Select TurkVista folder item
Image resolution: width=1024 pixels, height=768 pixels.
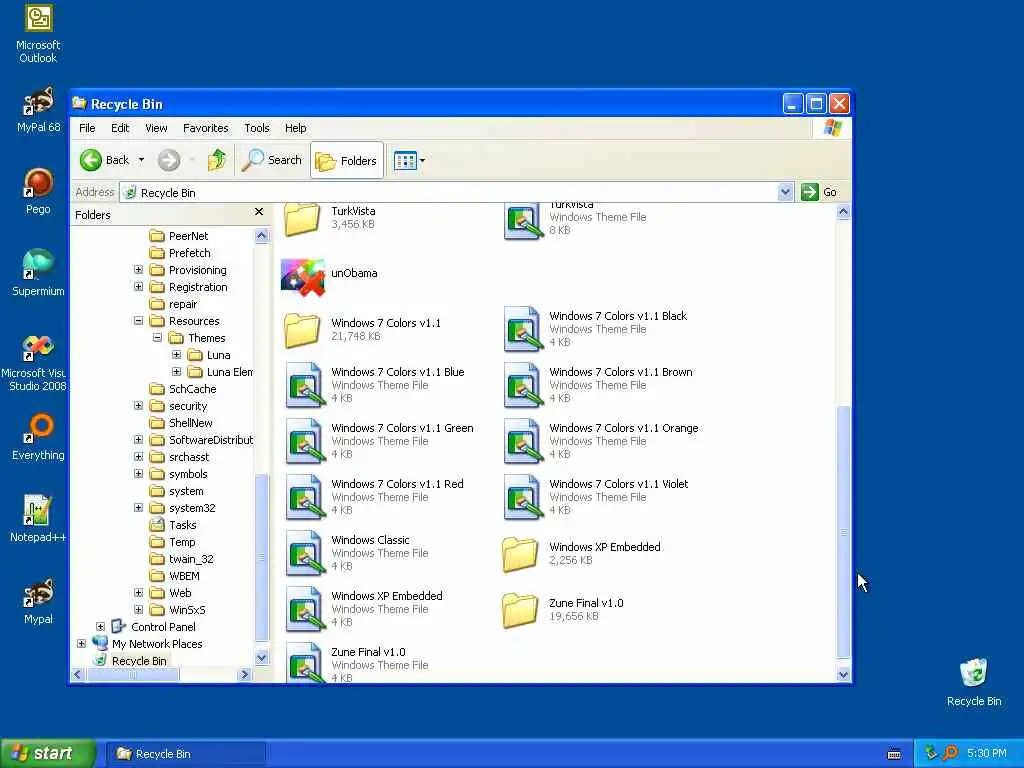pyautogui.click(x=330, y=217)
